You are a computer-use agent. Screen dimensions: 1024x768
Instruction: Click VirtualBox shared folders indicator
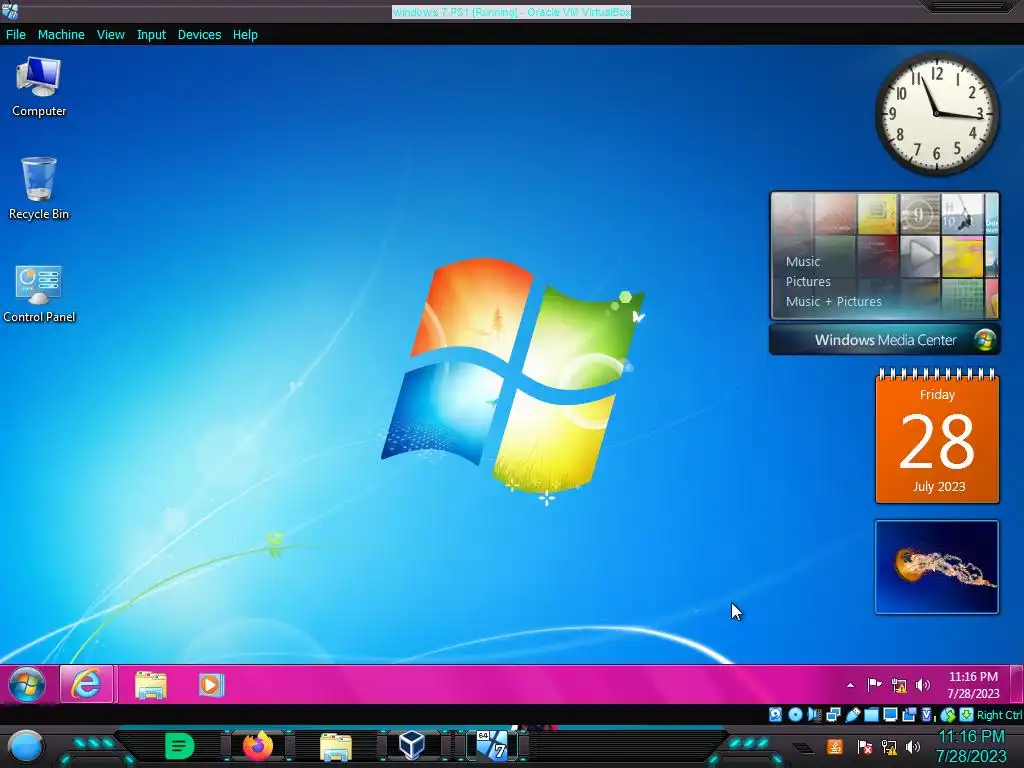(871, 715)
